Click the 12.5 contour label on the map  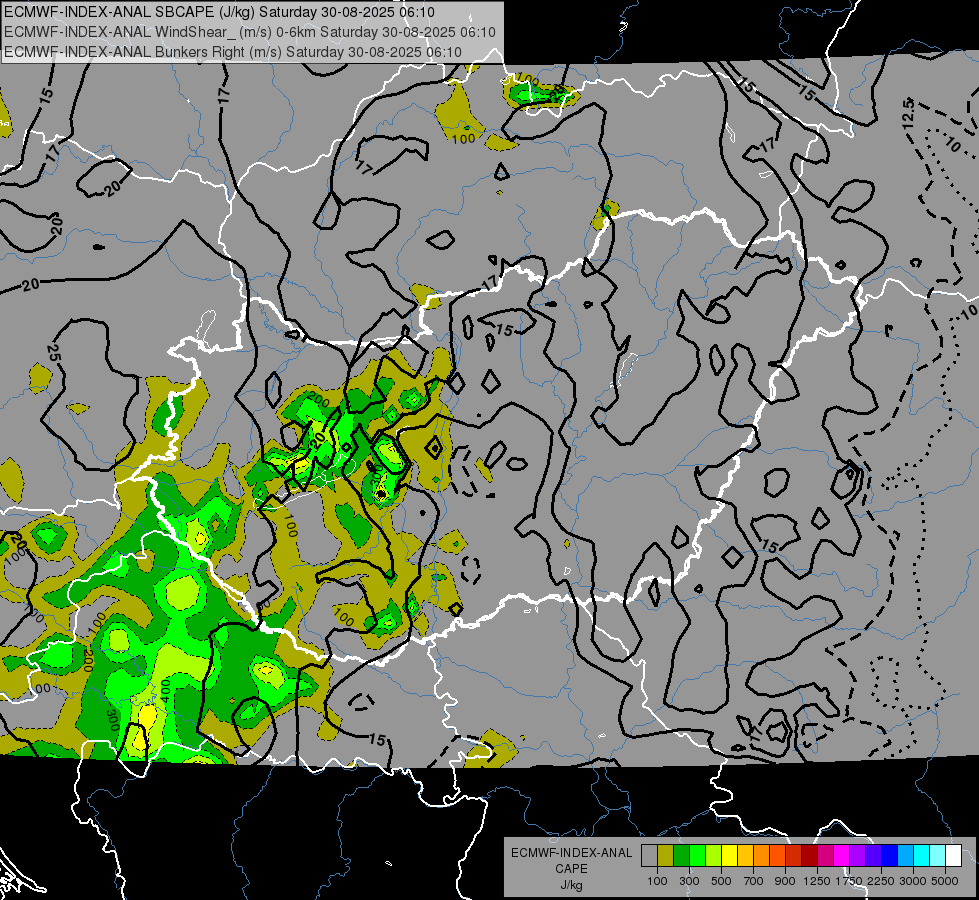(x=908, y=114)
